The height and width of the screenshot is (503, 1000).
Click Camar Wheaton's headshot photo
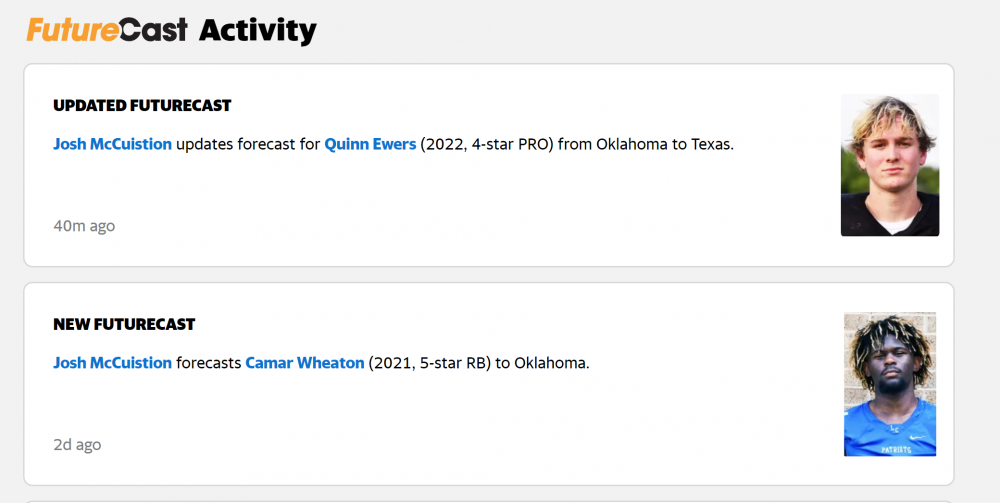[x=889, y=385]
